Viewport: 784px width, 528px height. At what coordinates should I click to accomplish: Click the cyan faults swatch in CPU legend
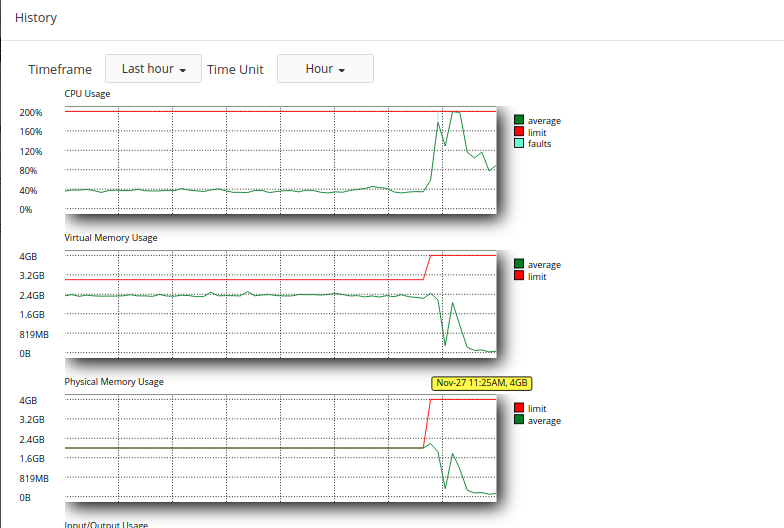coord(519,143)
